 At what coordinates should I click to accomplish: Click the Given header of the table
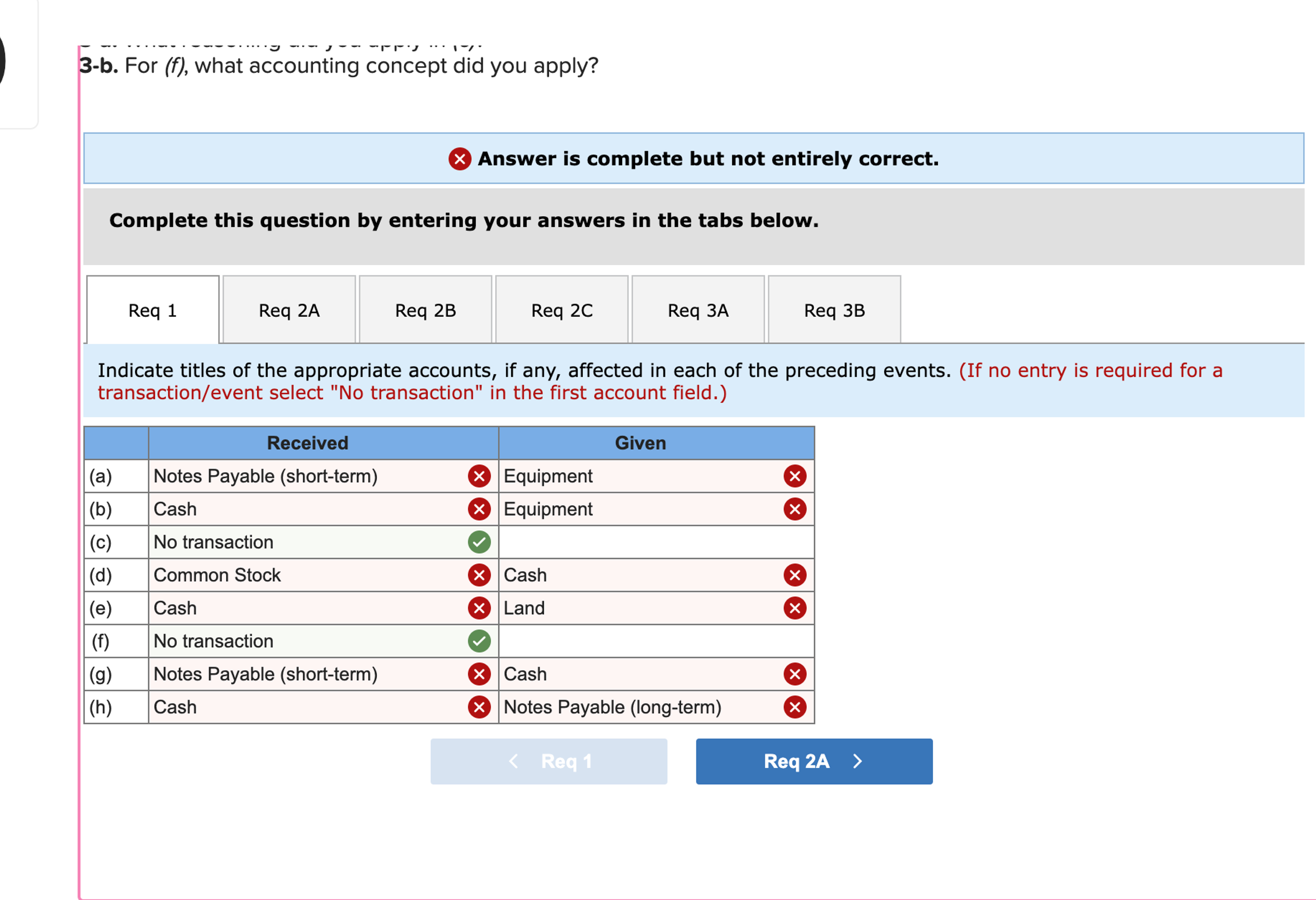pyautogui.click(x=640, y=443)
